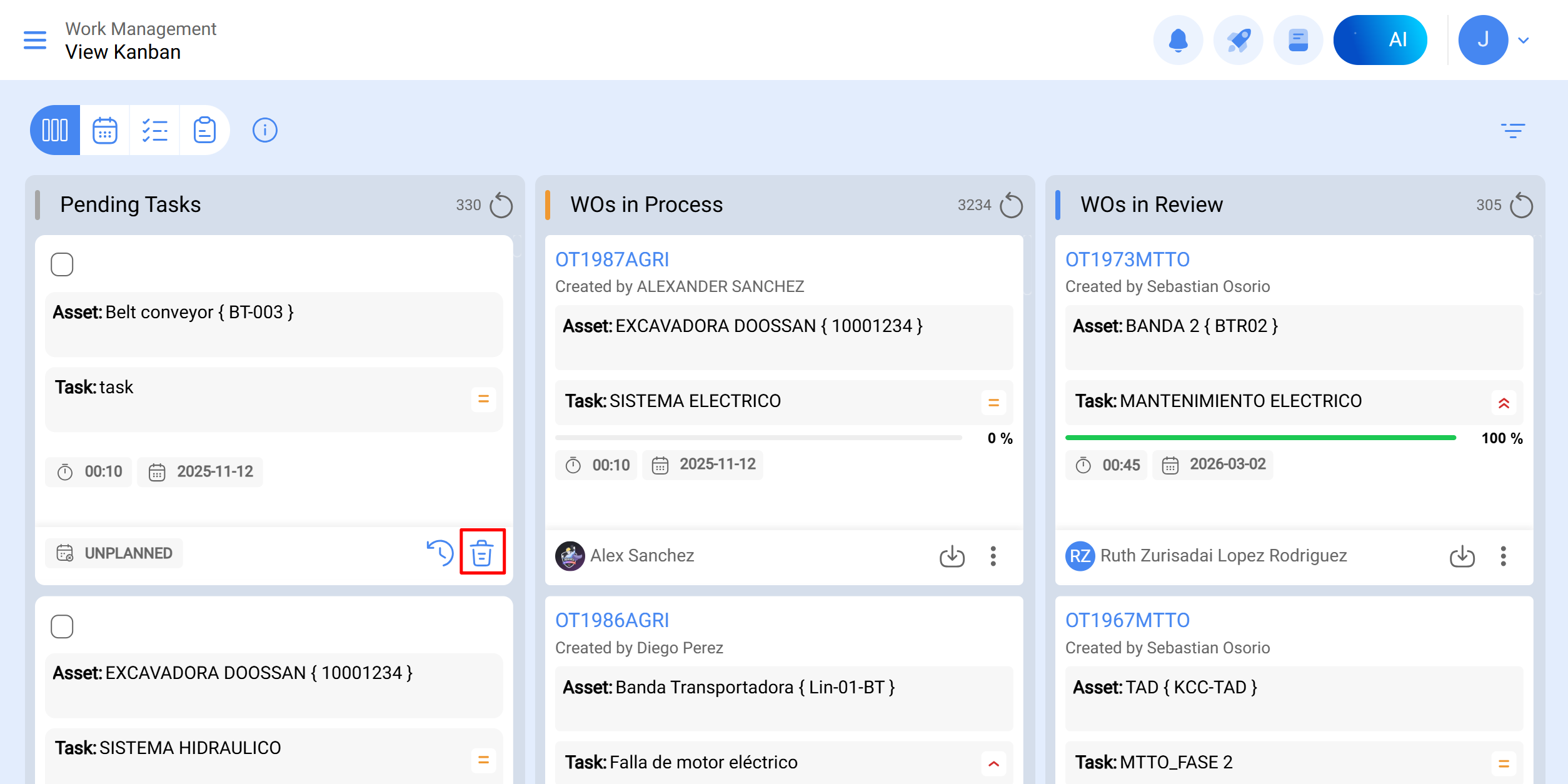1568x784 pixels.
Task: Open the rocket quick-start icon
Action: (1238, 40)
